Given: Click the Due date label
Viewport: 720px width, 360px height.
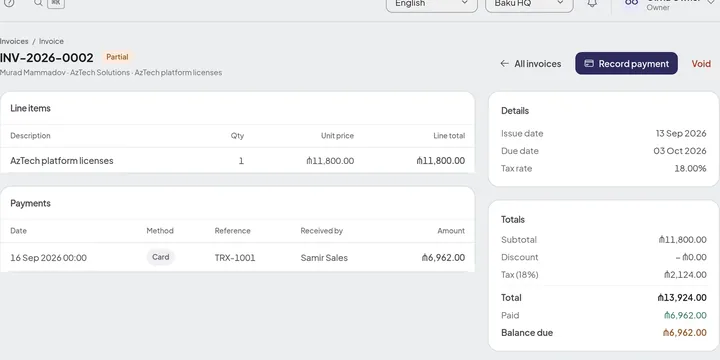Looking at the screenshot, I should click(x=520, y=151).
